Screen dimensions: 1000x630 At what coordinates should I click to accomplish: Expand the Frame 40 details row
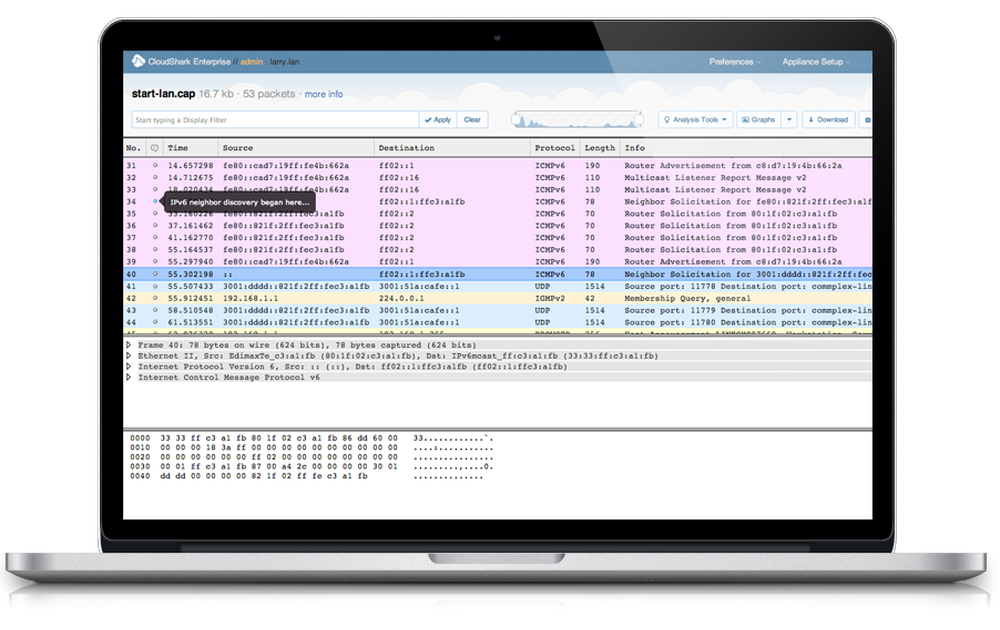click(x=128, y=345)
